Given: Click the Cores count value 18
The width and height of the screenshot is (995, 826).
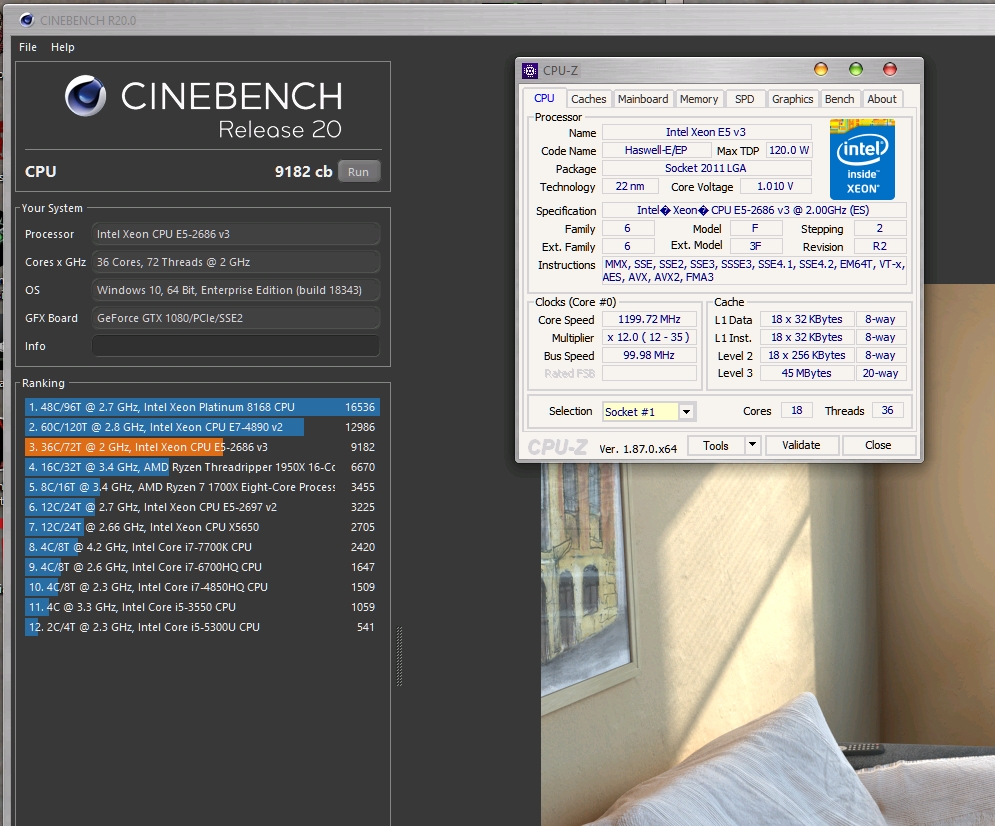Looking at the screenshot, I should coord(796,410).
